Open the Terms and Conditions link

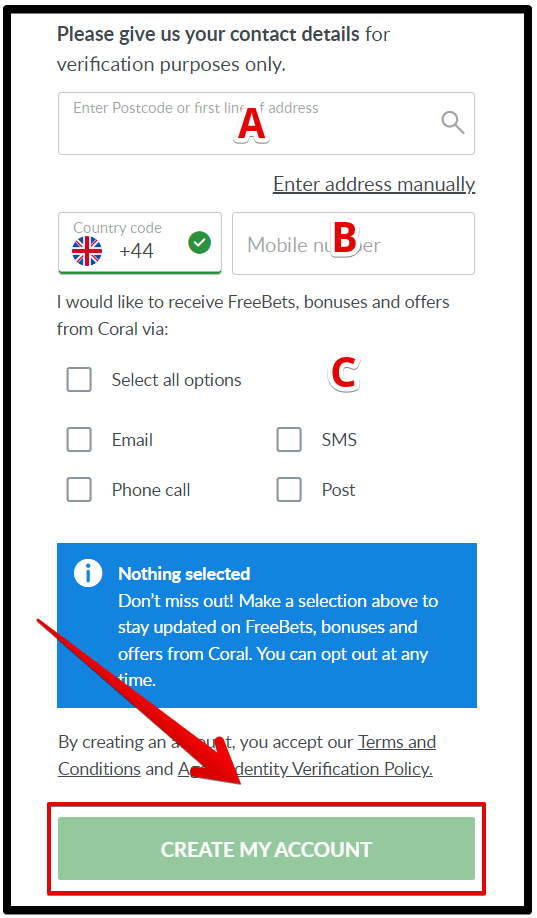click(247, 755)
